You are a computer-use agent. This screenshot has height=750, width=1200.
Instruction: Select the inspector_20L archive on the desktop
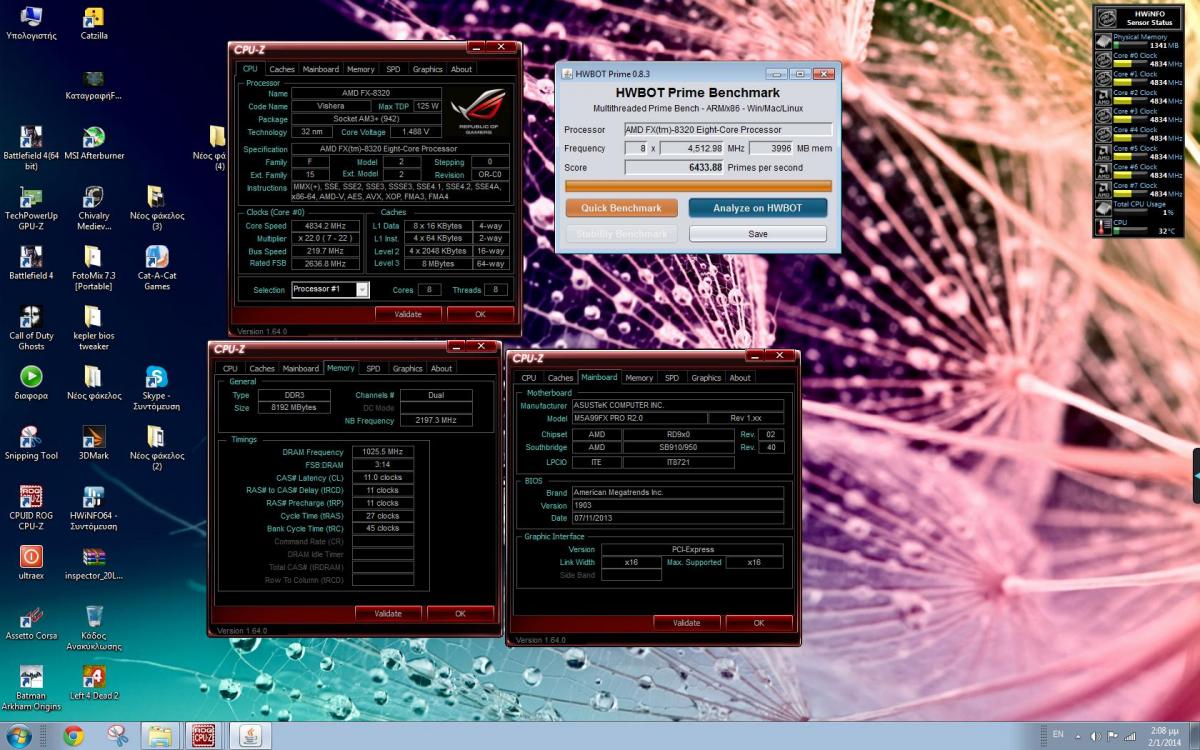point(93,563)
